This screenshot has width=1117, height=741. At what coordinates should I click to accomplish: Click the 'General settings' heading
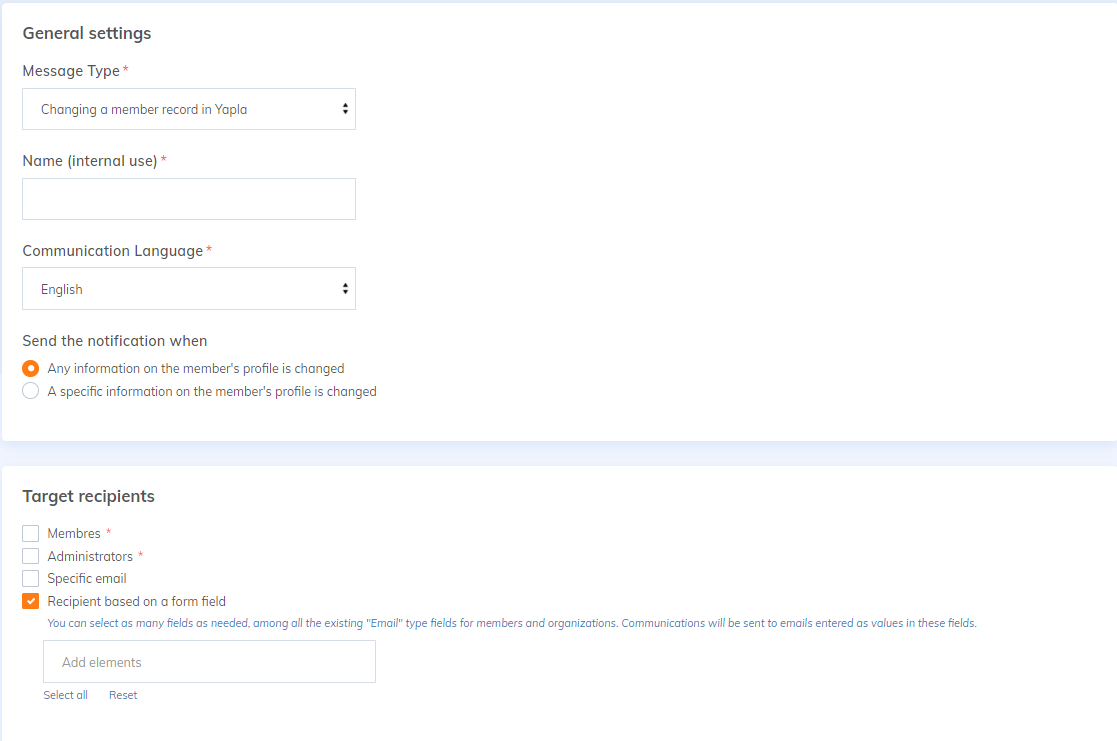(x=87, y=33)
